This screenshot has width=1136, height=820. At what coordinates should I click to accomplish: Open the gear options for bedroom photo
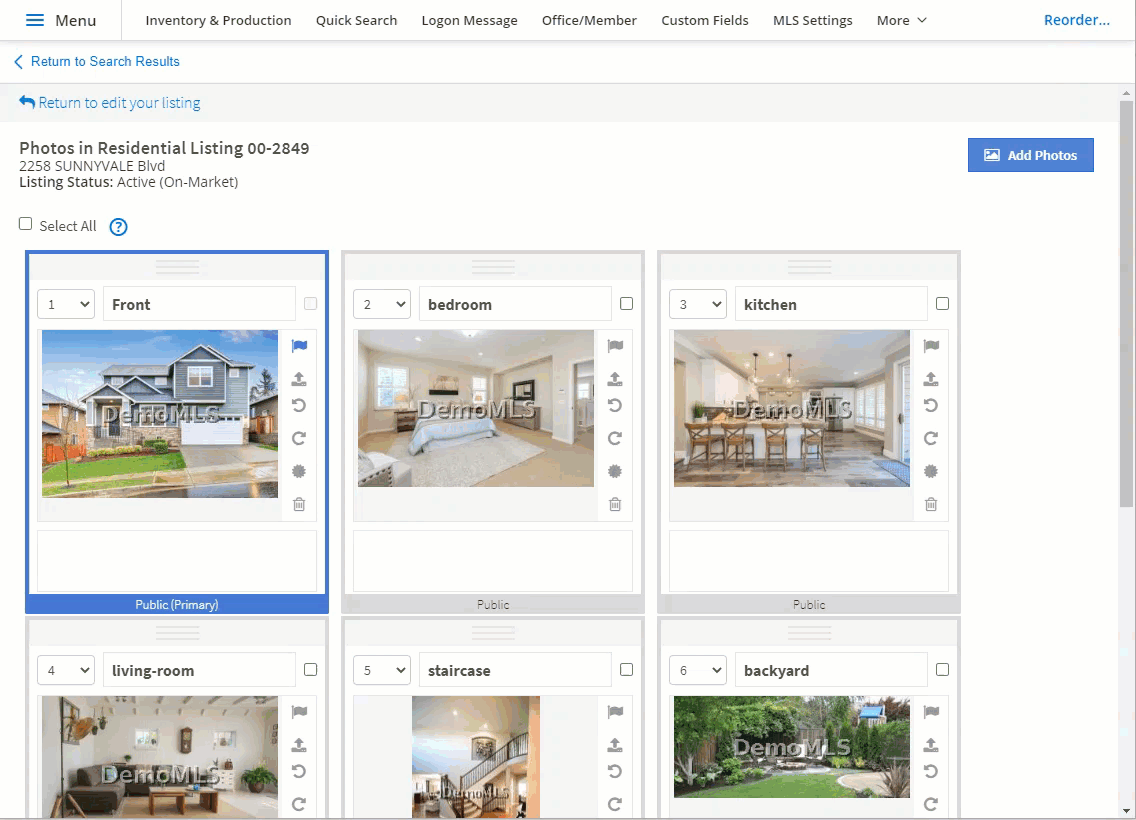(615, 472)
